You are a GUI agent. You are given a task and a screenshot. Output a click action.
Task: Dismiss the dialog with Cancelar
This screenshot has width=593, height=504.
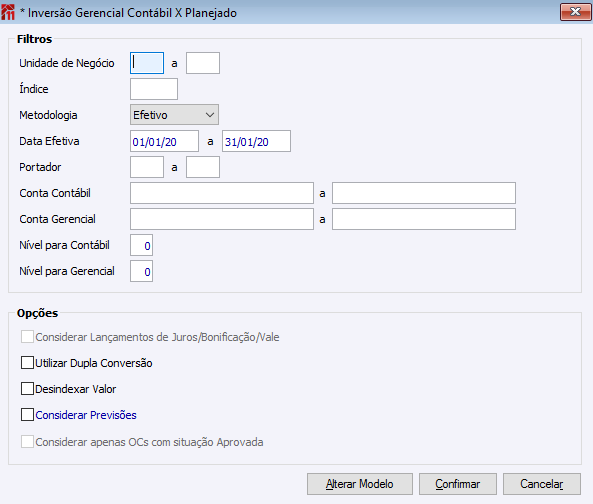click(542, 484)
